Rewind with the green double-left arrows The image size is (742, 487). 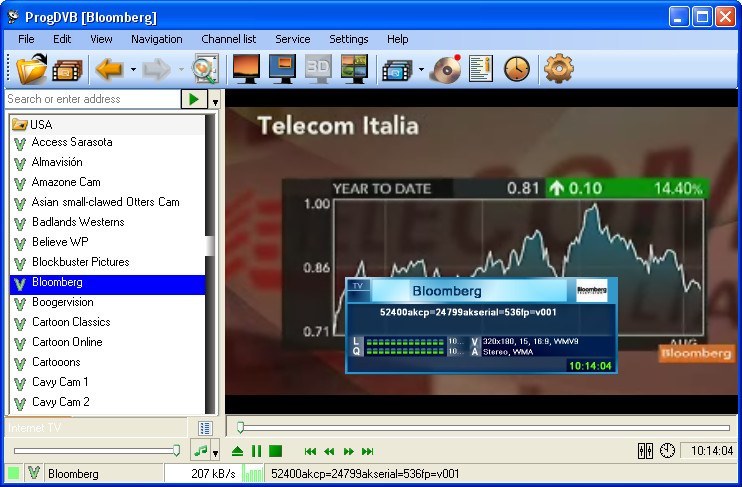329,452
